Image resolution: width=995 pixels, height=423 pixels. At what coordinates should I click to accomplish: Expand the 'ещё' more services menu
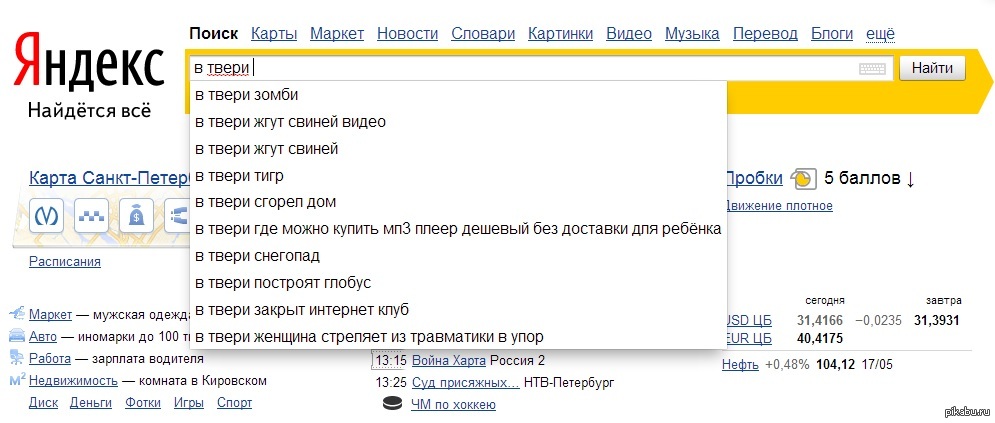(880, 34)
